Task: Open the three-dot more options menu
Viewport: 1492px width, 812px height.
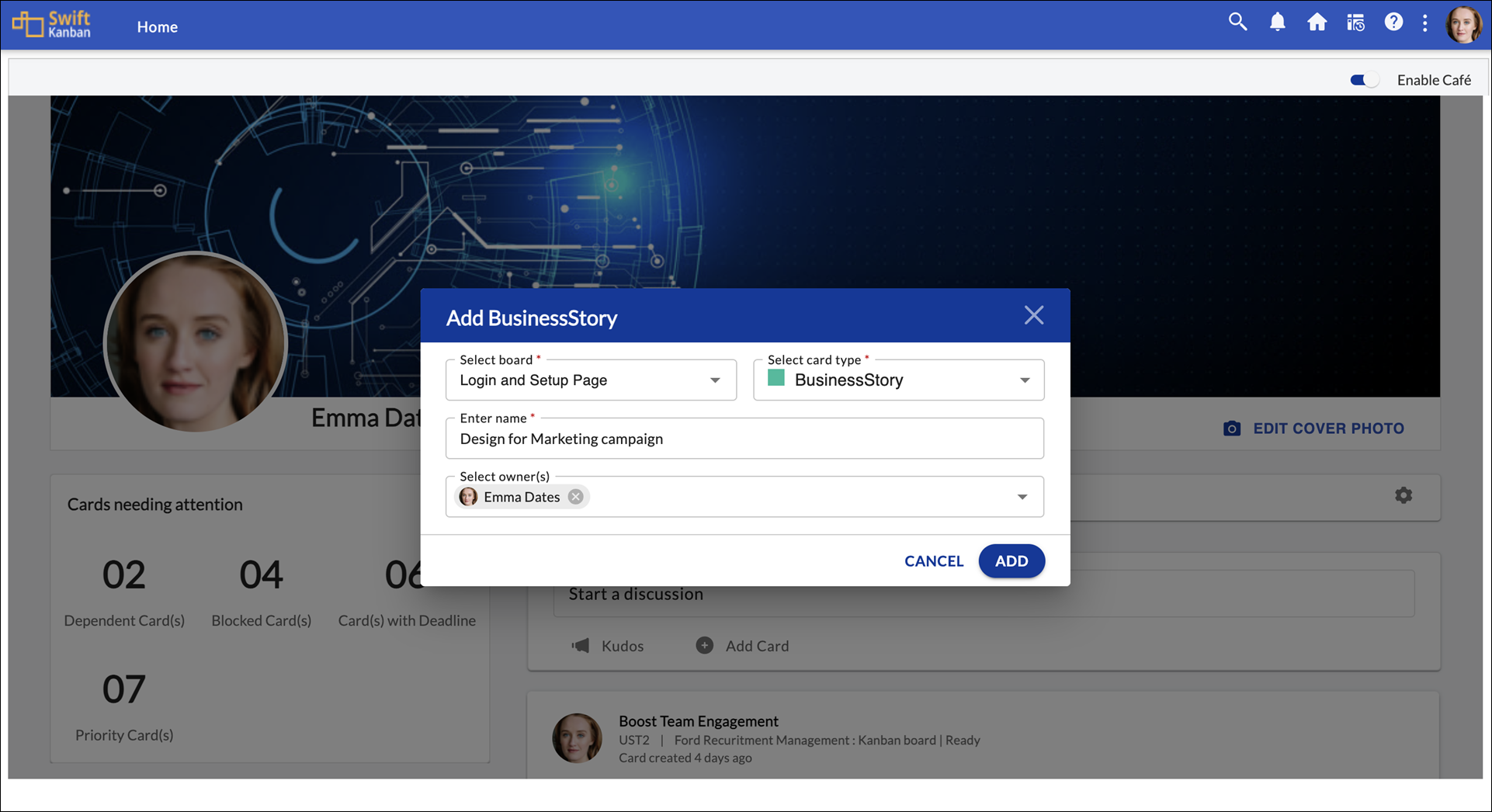Action: point(1424,23)
